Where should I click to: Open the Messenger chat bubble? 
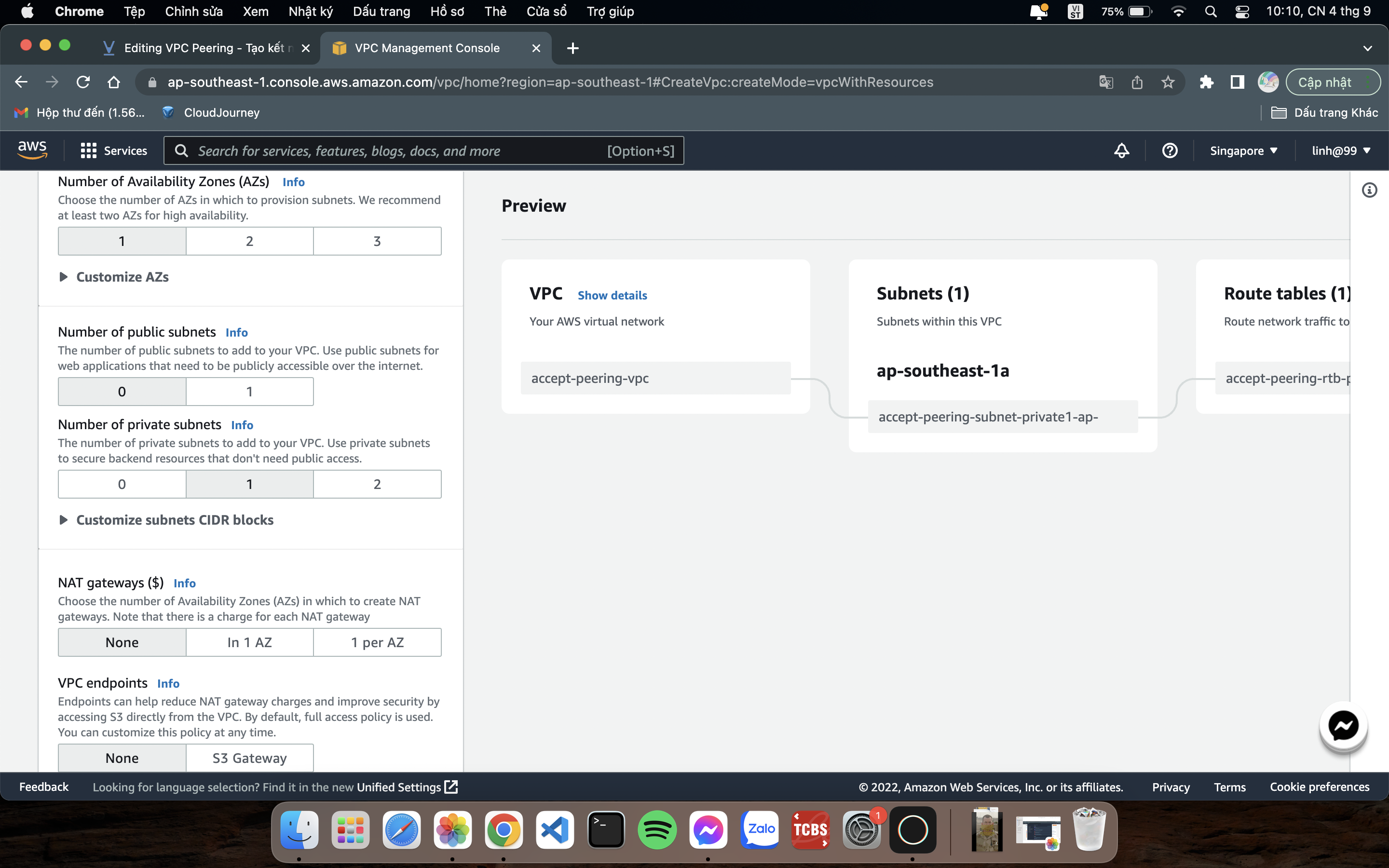(x=1343, y=726)
